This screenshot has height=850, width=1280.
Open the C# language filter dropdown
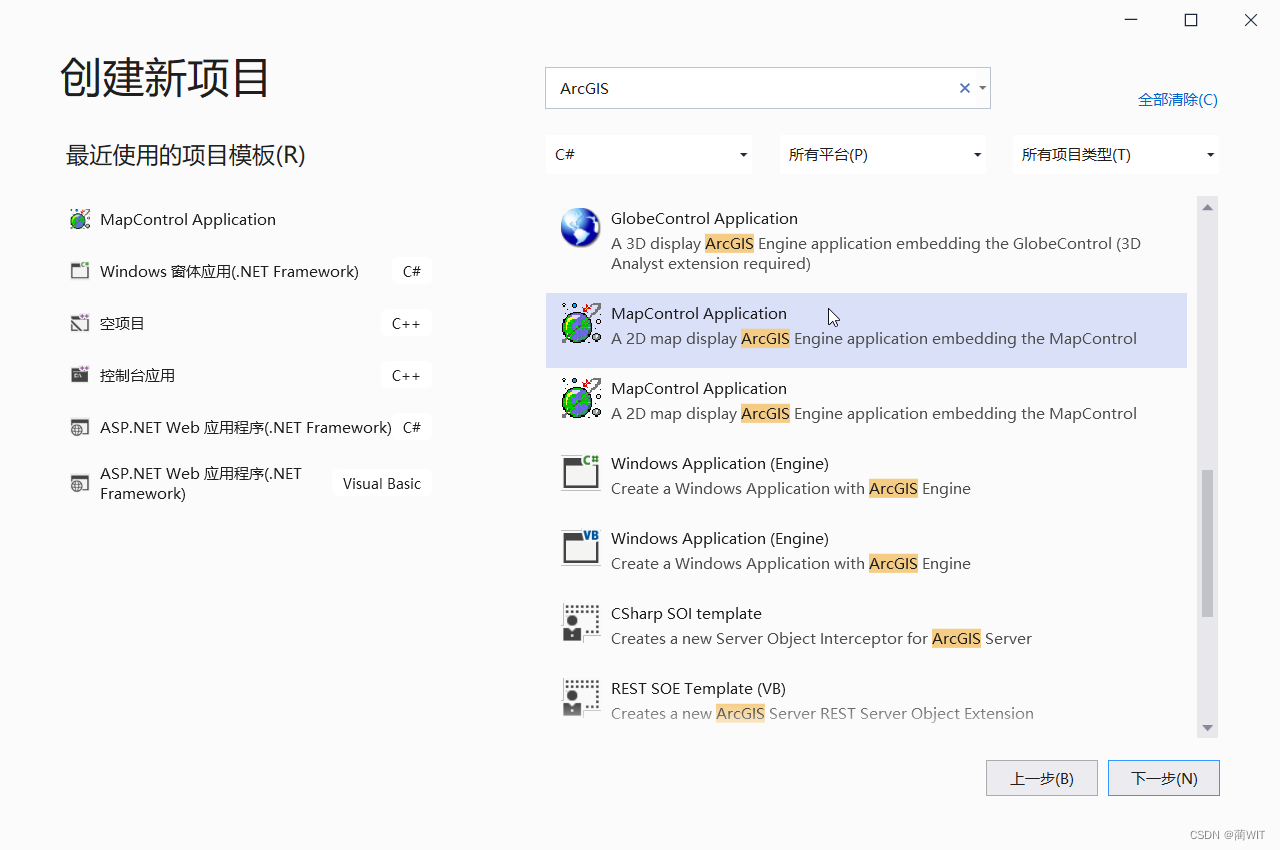649,155
